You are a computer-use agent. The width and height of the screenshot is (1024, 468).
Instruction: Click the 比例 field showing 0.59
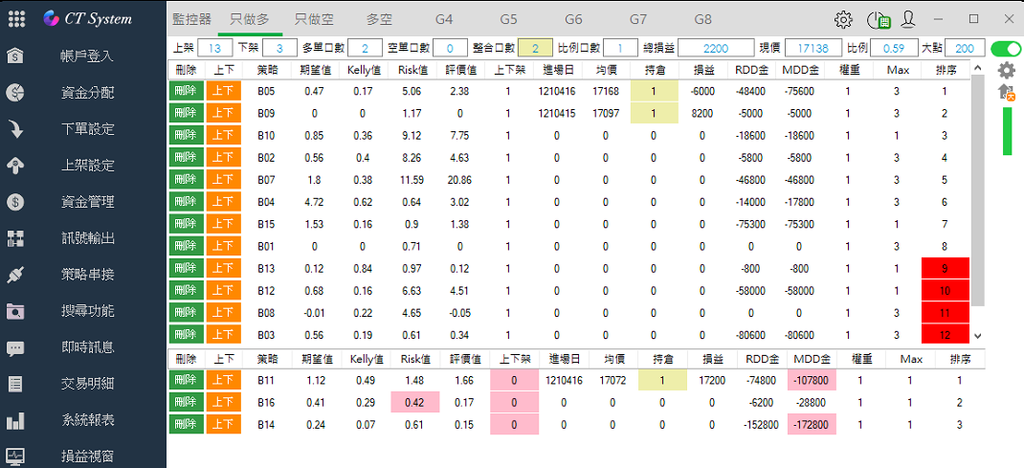(x=893, y=48)
